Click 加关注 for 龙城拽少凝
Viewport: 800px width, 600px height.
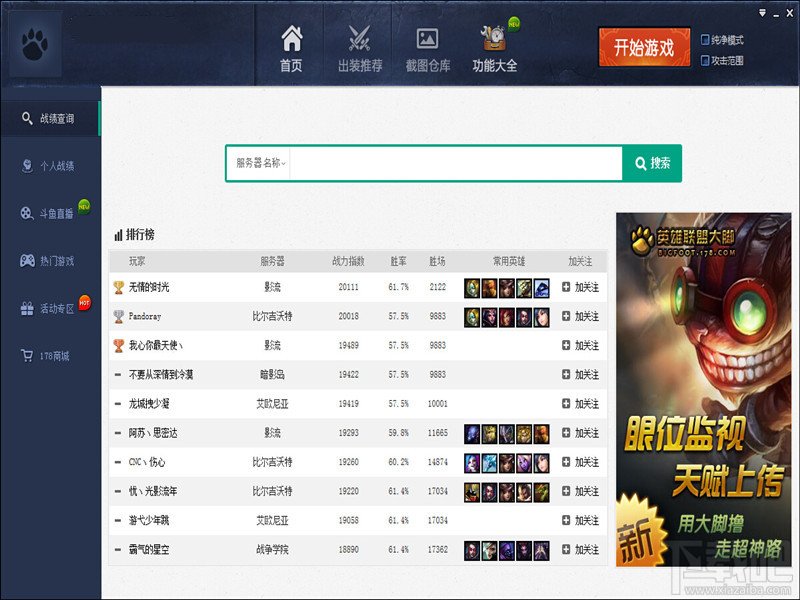580,404
